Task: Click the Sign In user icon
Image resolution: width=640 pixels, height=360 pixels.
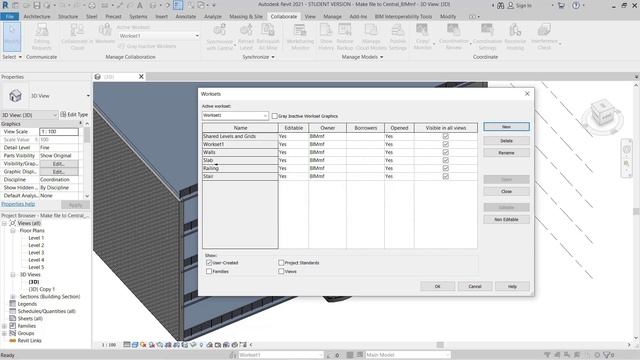Action: pos(510,5)
